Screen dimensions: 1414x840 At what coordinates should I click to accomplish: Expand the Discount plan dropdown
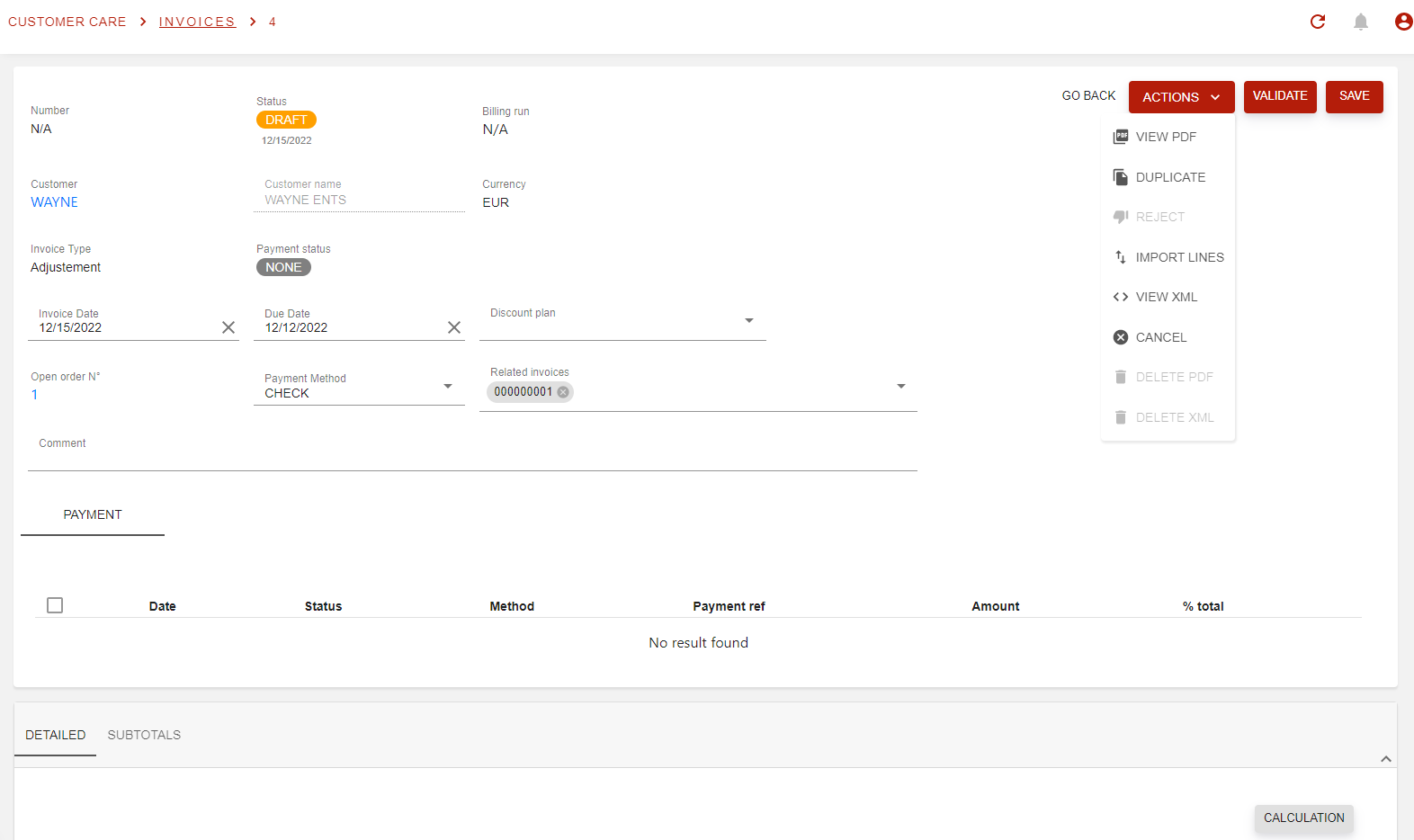749,321
